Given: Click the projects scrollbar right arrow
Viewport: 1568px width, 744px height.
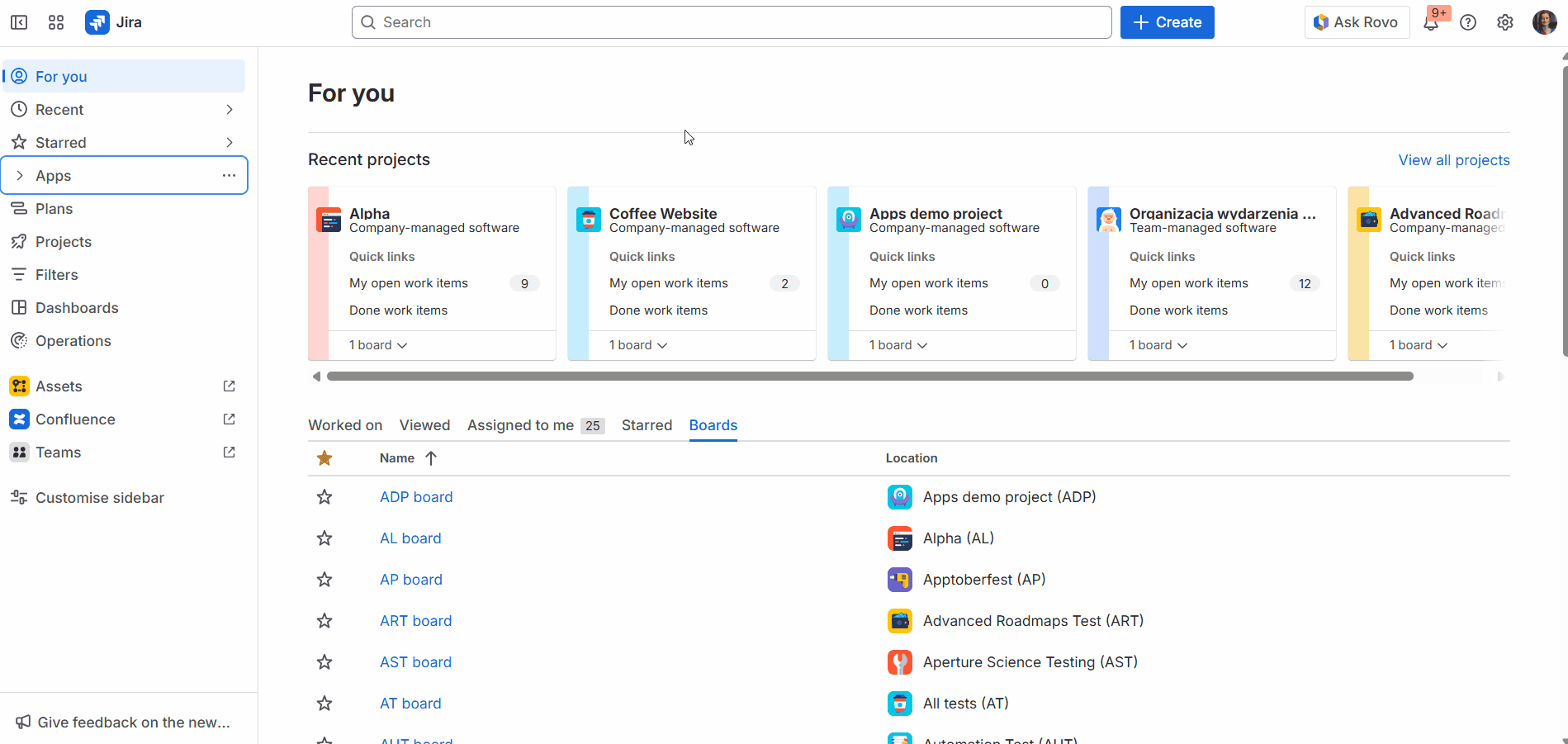Looking at the screenshot, I should 1500,377.
